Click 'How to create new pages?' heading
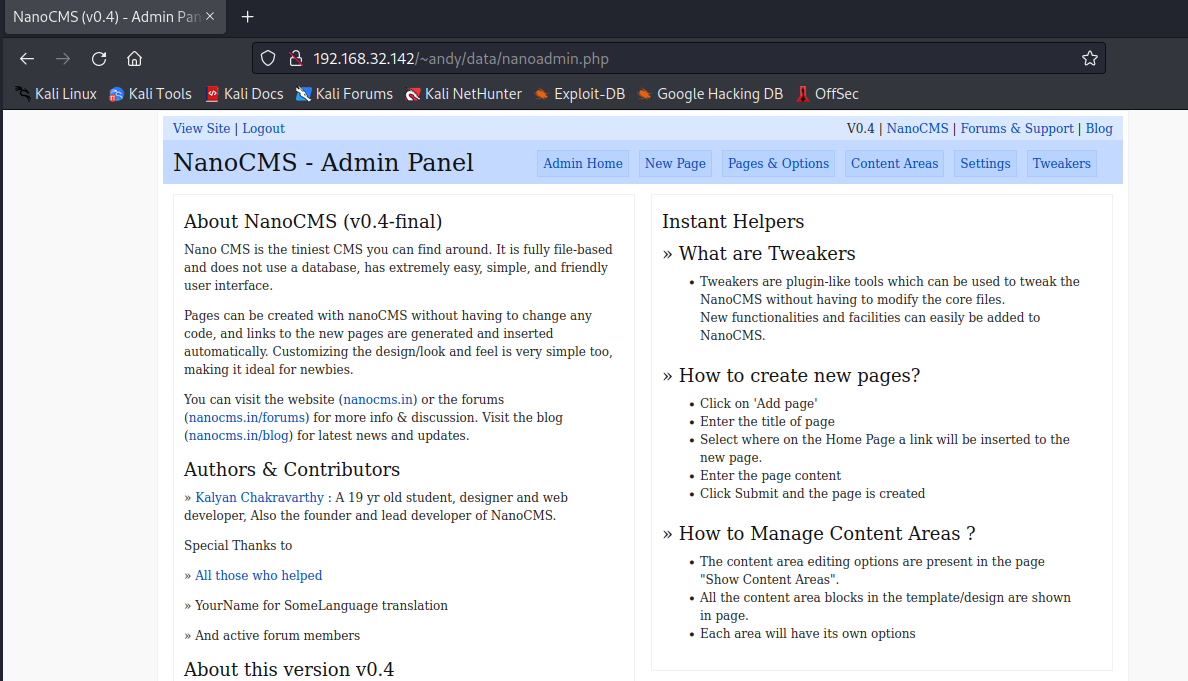1188x681 pixels. [799, 375]
